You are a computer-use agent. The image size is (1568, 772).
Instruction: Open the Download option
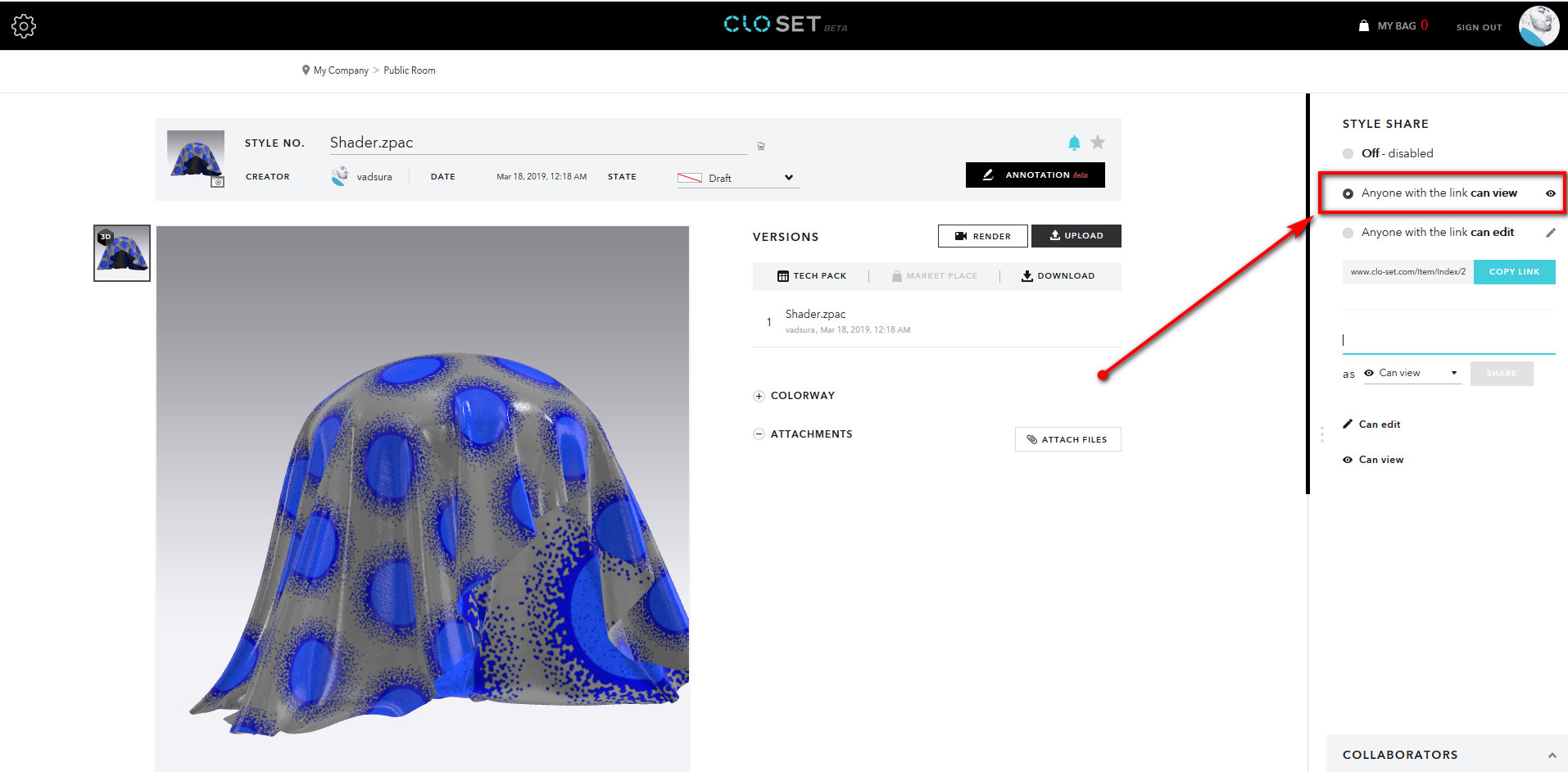click(x=1058, y=276)
